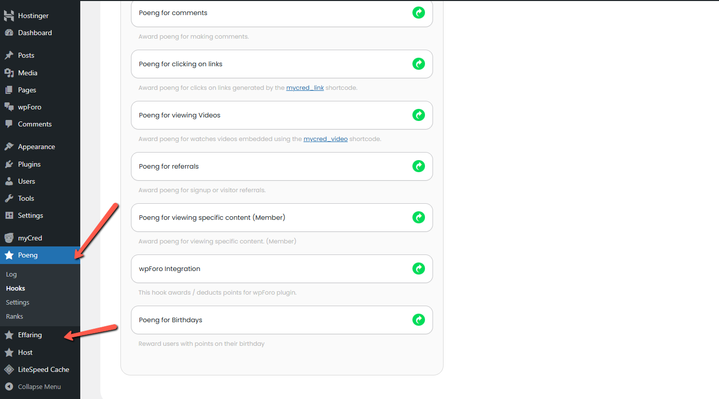Open the Log submenu under Poeng
The height and width of the screenshot is (399, 719).
(11, 274)
